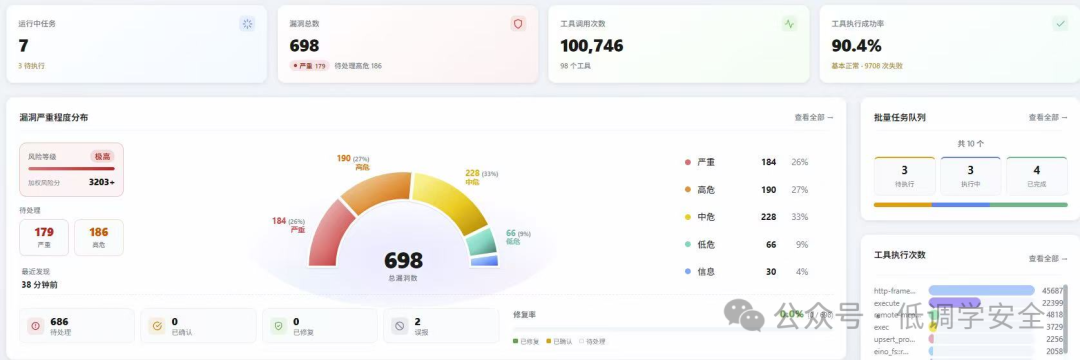
Task: Click the 待处理高危: 186 text
Action: [x=358, y=66]
